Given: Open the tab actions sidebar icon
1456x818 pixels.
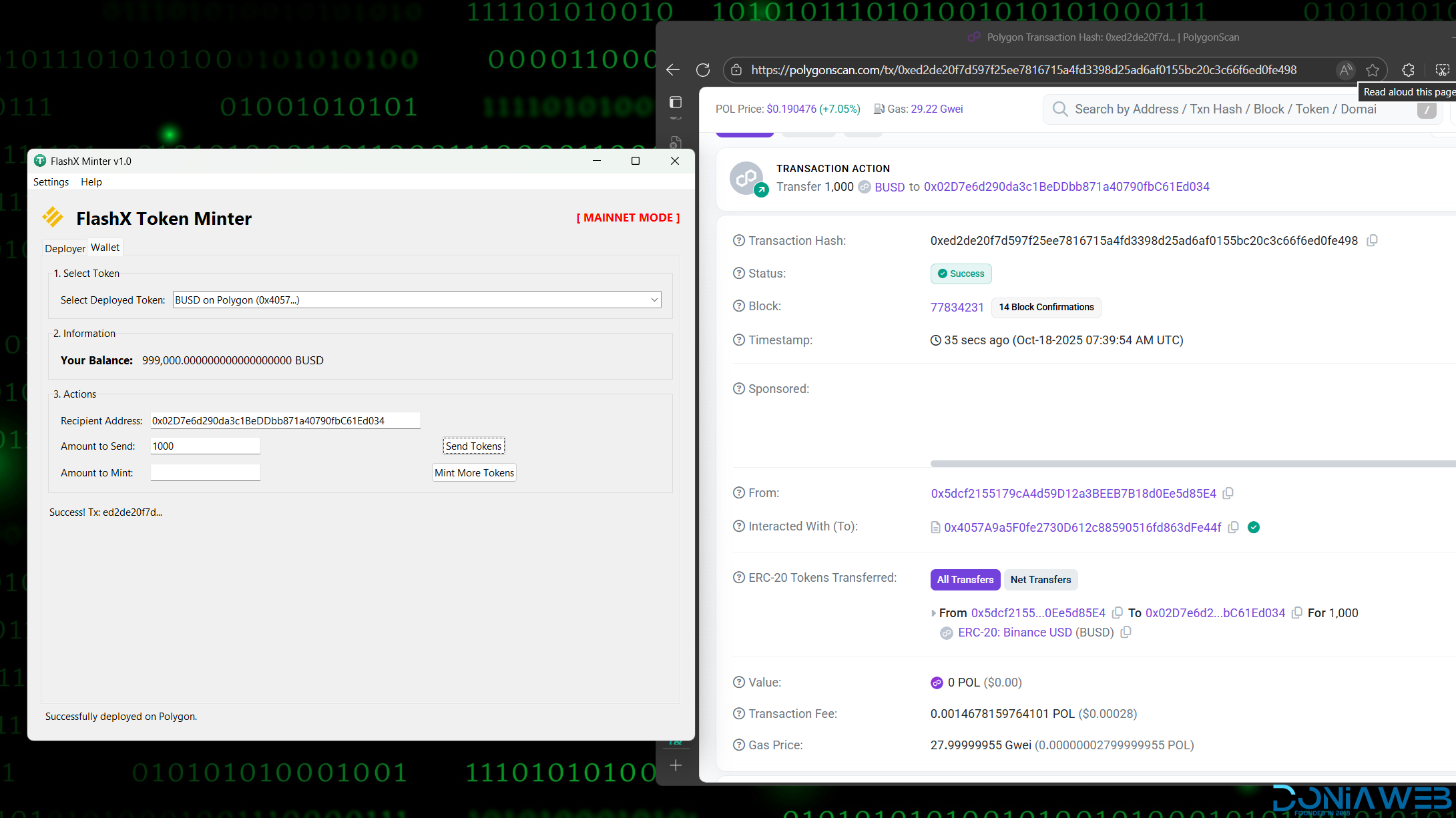Looking at the screenshot, I should point(676,102).
